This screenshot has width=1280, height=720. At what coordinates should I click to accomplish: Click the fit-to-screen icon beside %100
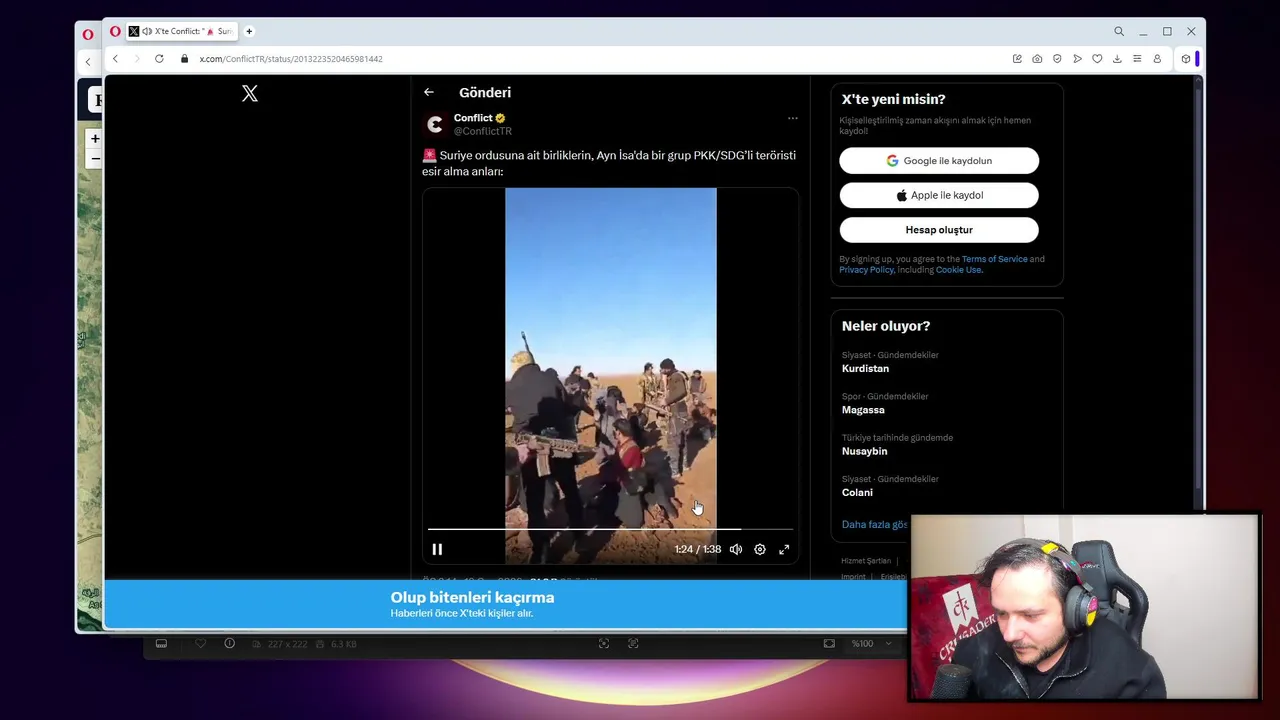829,644
